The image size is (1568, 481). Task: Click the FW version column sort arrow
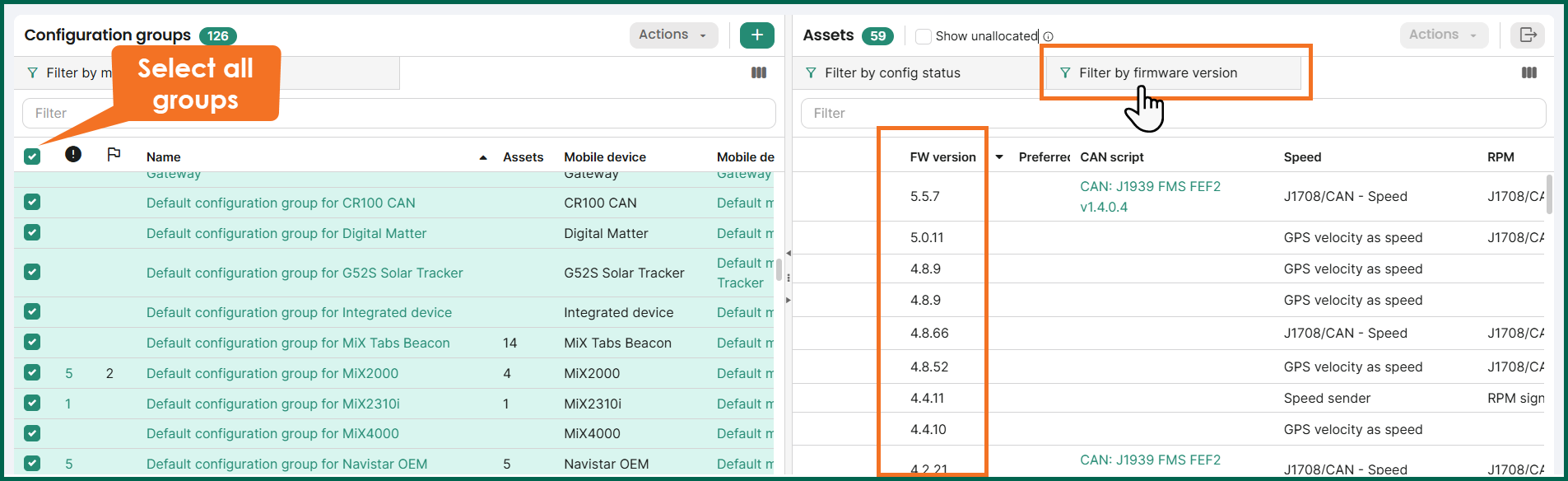coord(999,156)
